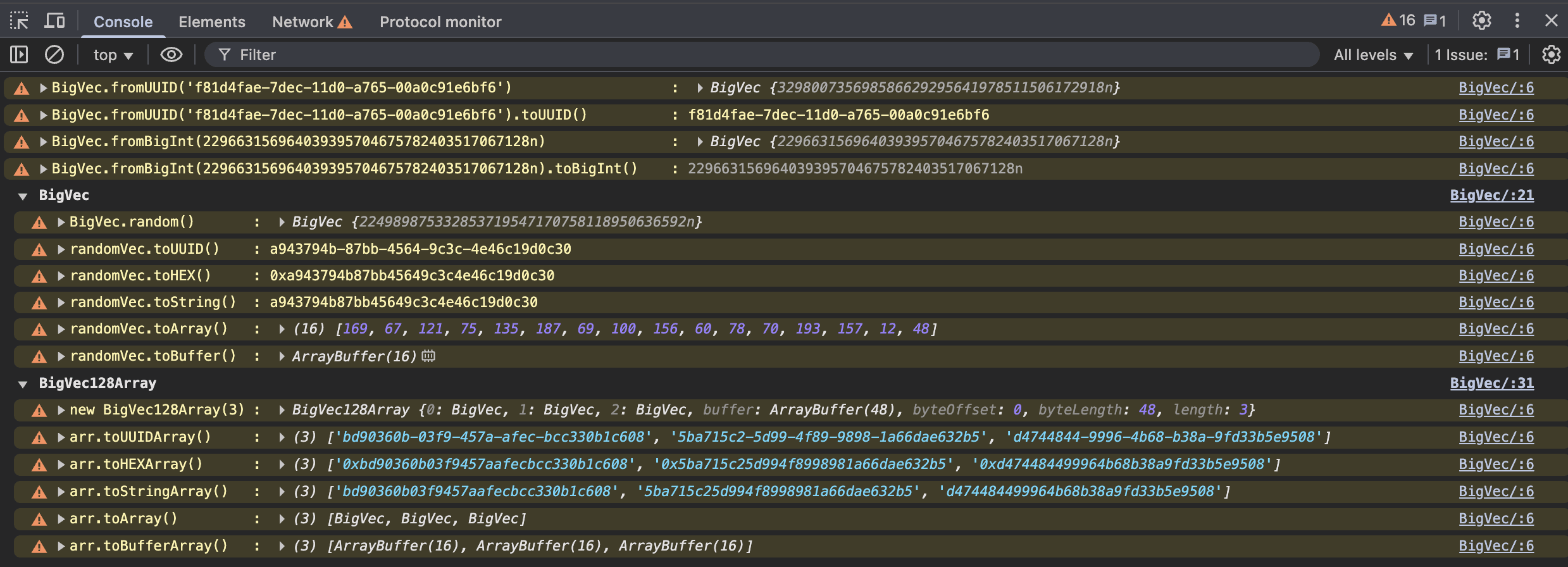Click warning icon on randomVec.toArray() row
The image size is (1568, 567).
tap(39, 330)
